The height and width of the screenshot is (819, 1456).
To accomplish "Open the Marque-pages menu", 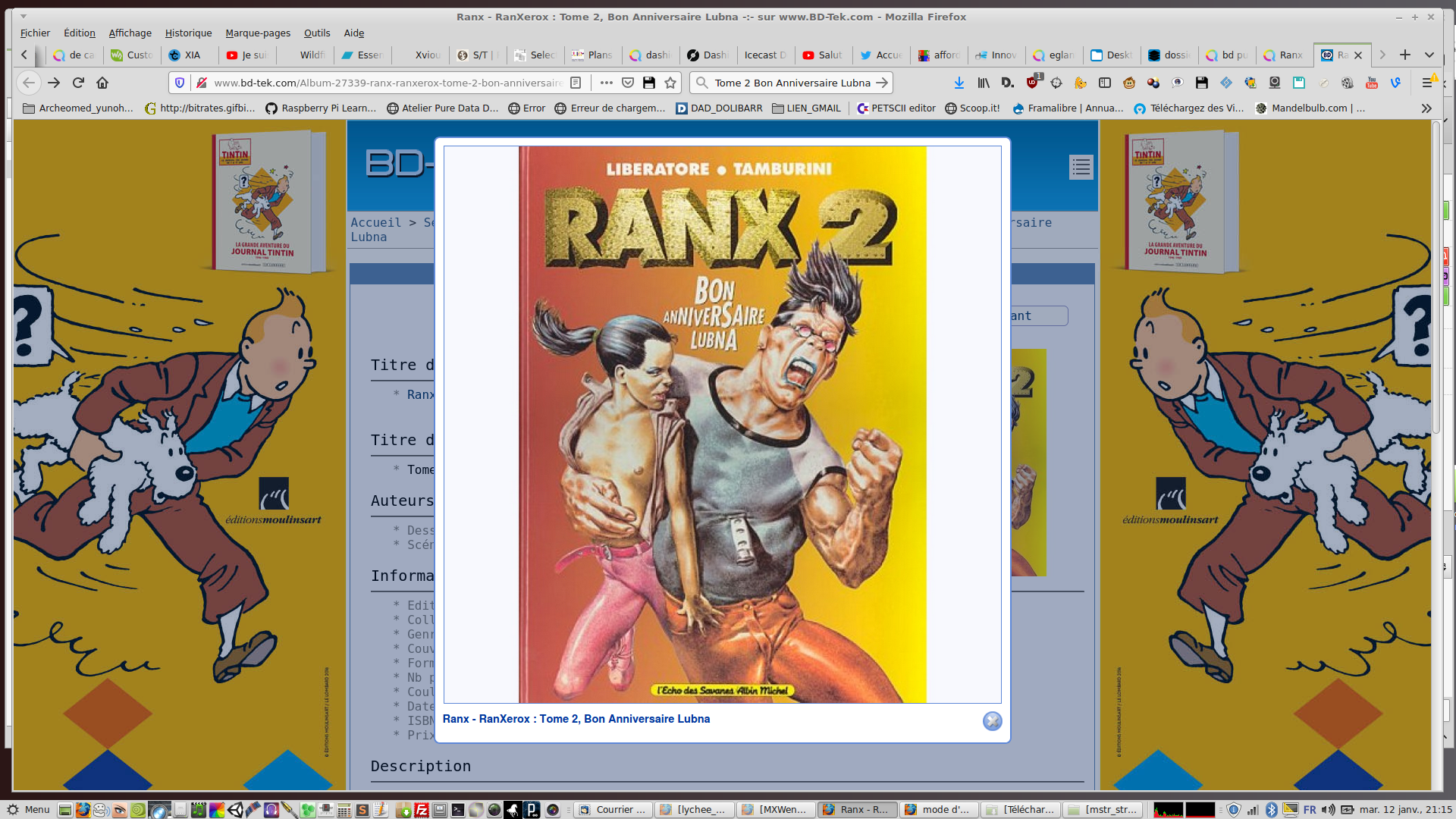I will tap(257, 33).
